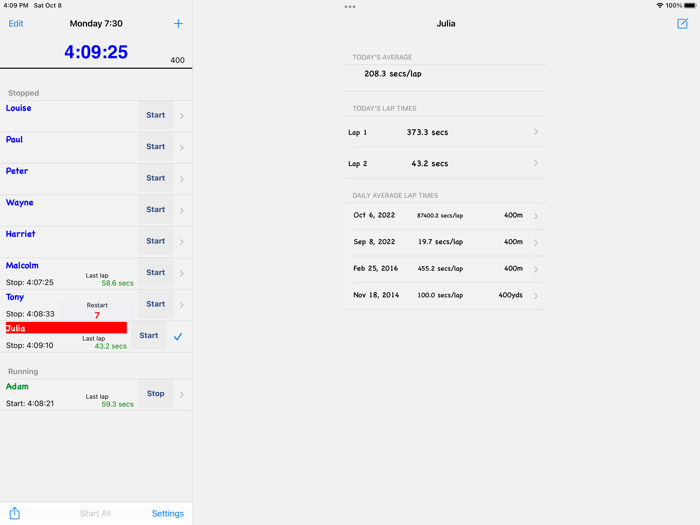Start Wayne's timer
The image size is (700, 525).
(x=155, y=209)
